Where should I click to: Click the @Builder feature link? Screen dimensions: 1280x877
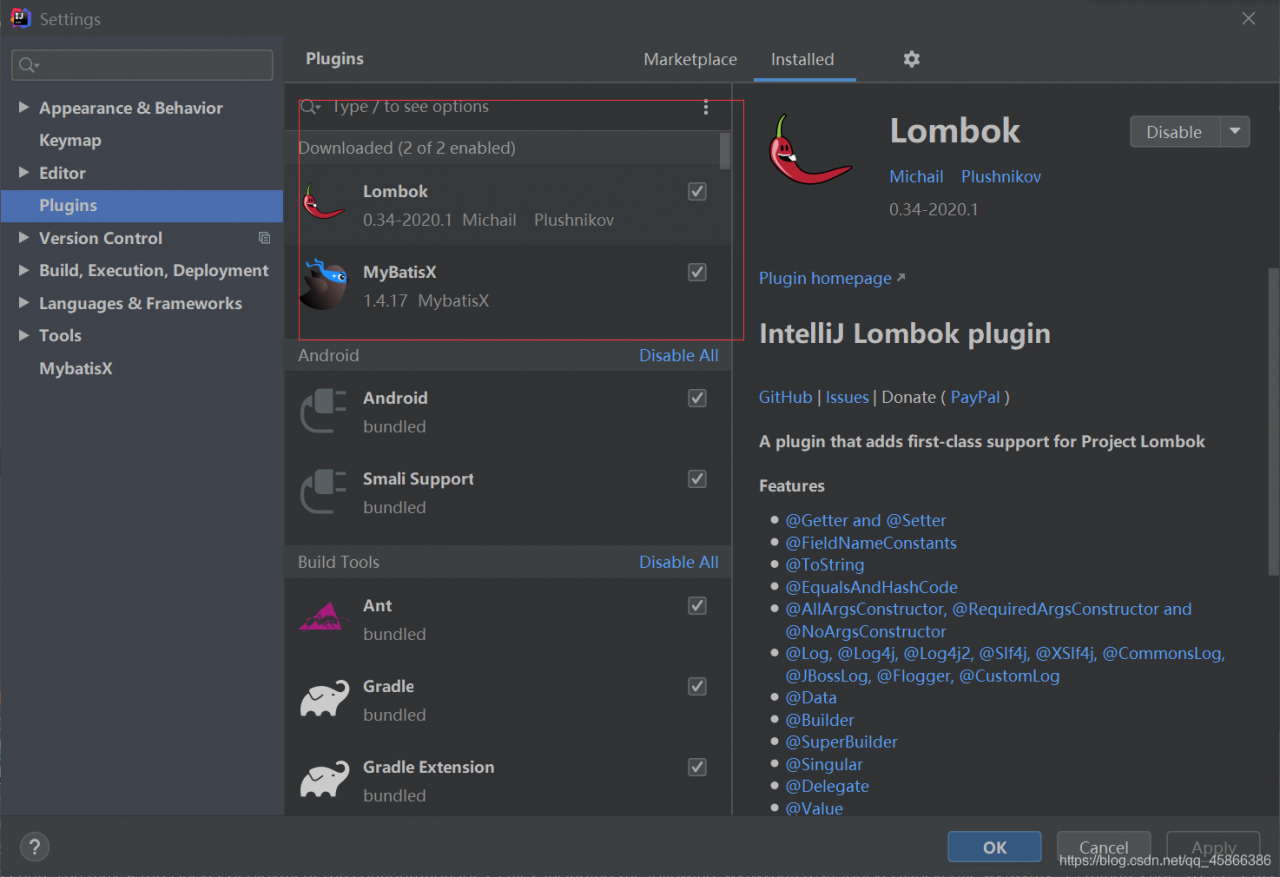pyautogui.click(x=820, y=720)
